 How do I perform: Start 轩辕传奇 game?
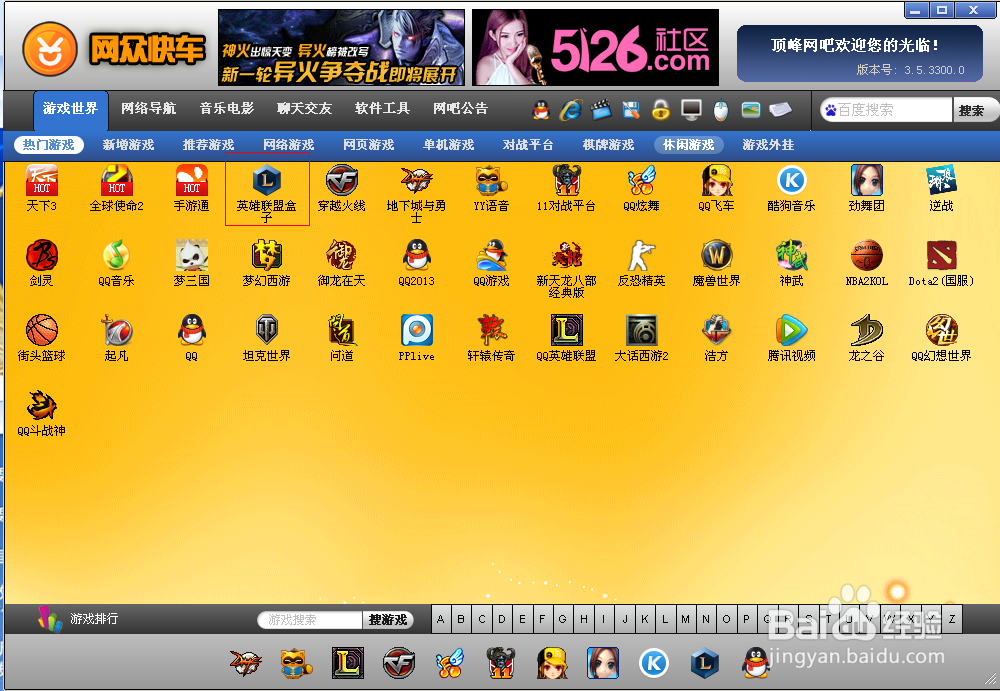pos(491,338)
